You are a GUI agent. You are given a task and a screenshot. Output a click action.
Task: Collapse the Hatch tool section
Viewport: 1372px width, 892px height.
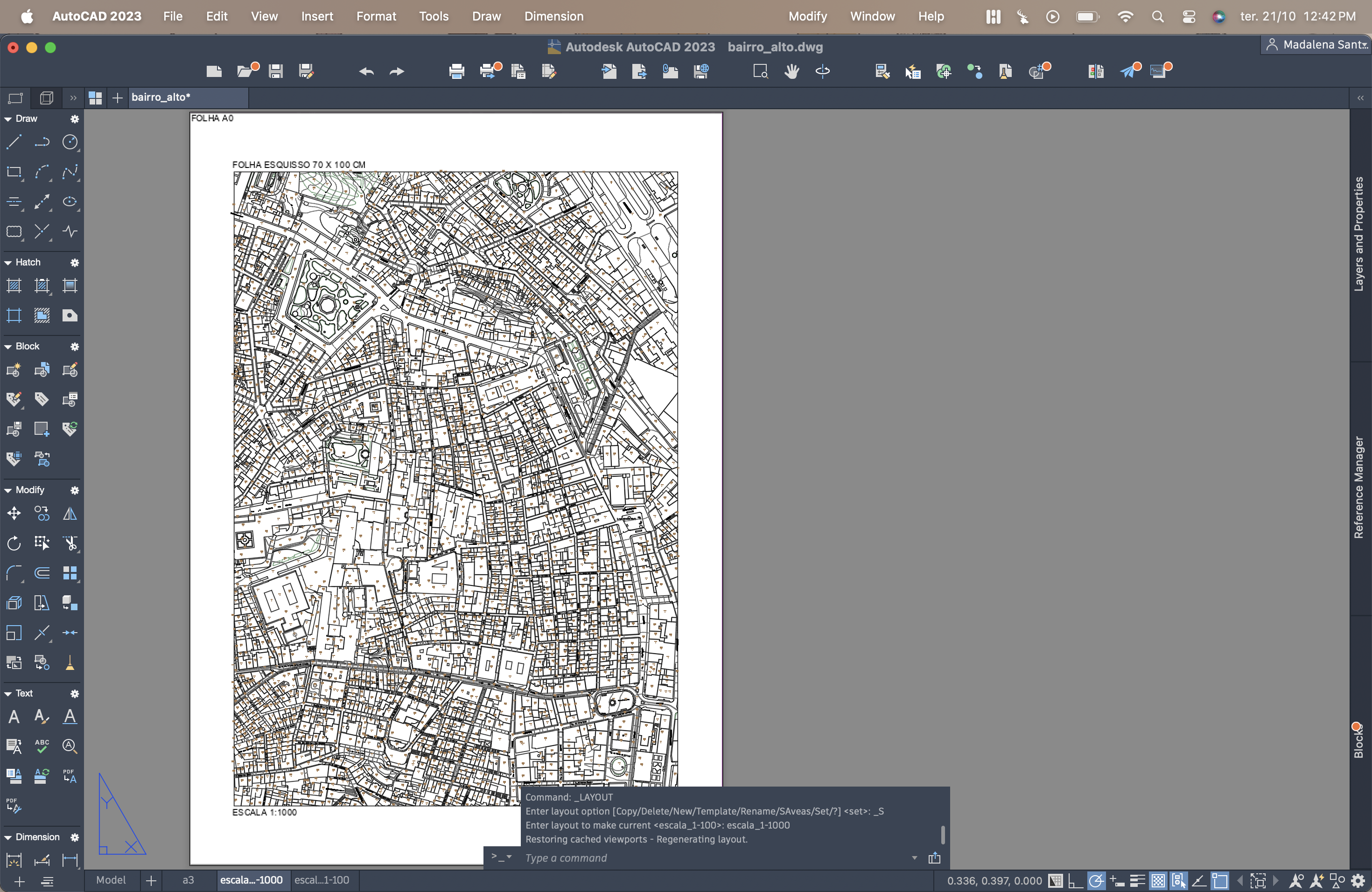click(x=8, y=263)
